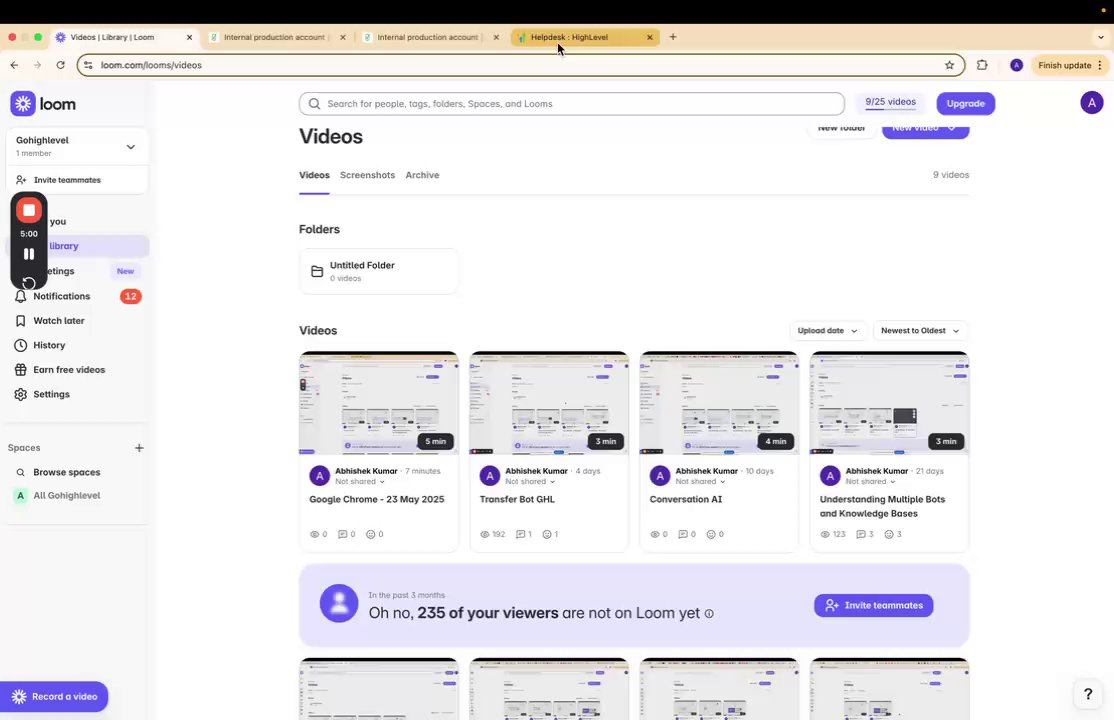Click the info icon beside viewers message
Screen dimensions: 1114x720
tap(709, 613)
